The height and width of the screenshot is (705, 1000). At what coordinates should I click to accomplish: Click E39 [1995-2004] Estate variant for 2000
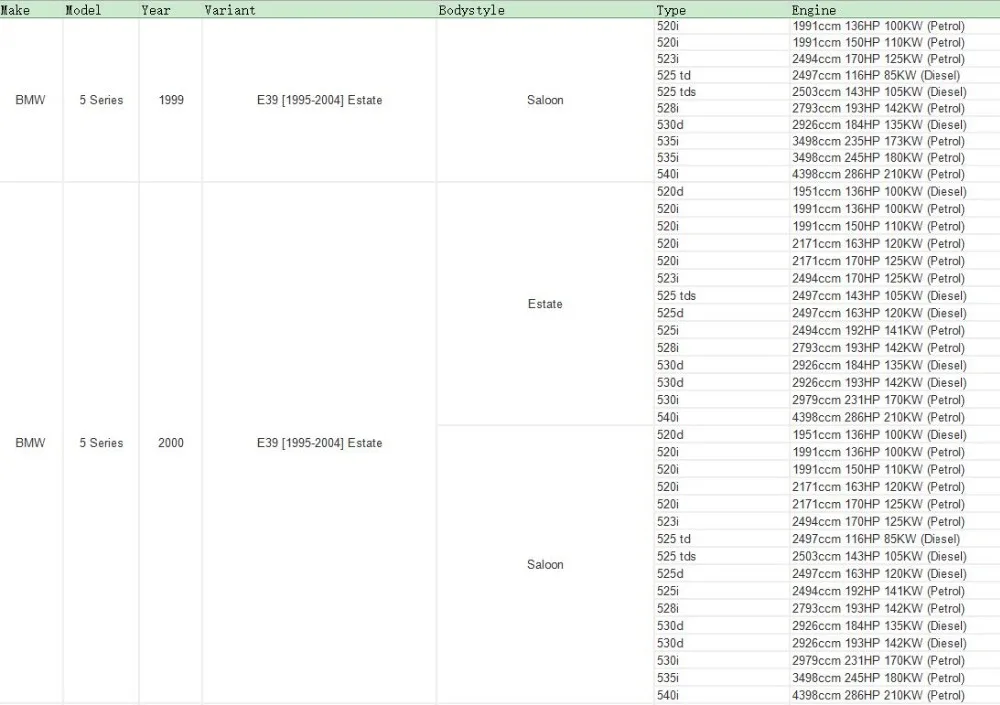tap(320, 443)
